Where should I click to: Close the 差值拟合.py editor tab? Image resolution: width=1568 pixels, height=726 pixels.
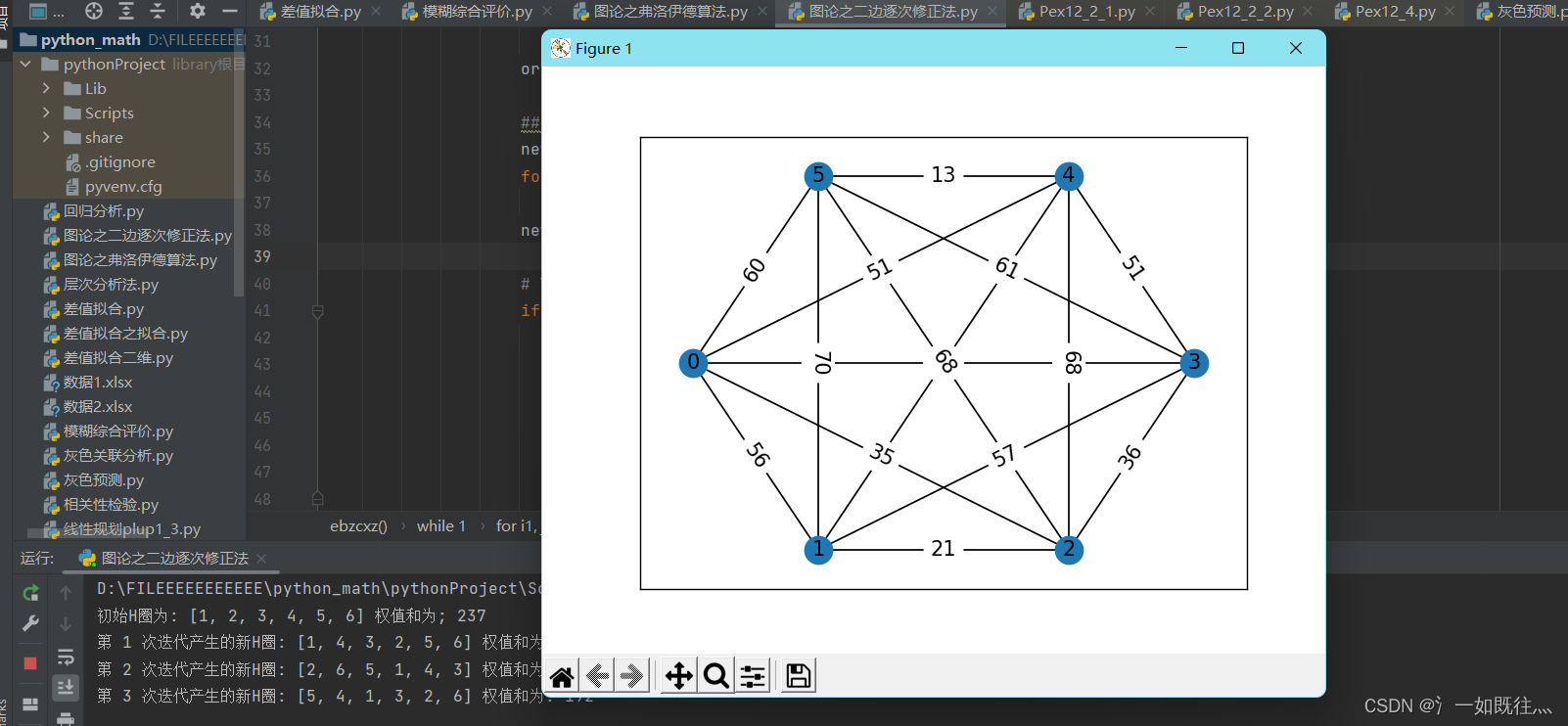pyautogui.click(x=376, y=11)
